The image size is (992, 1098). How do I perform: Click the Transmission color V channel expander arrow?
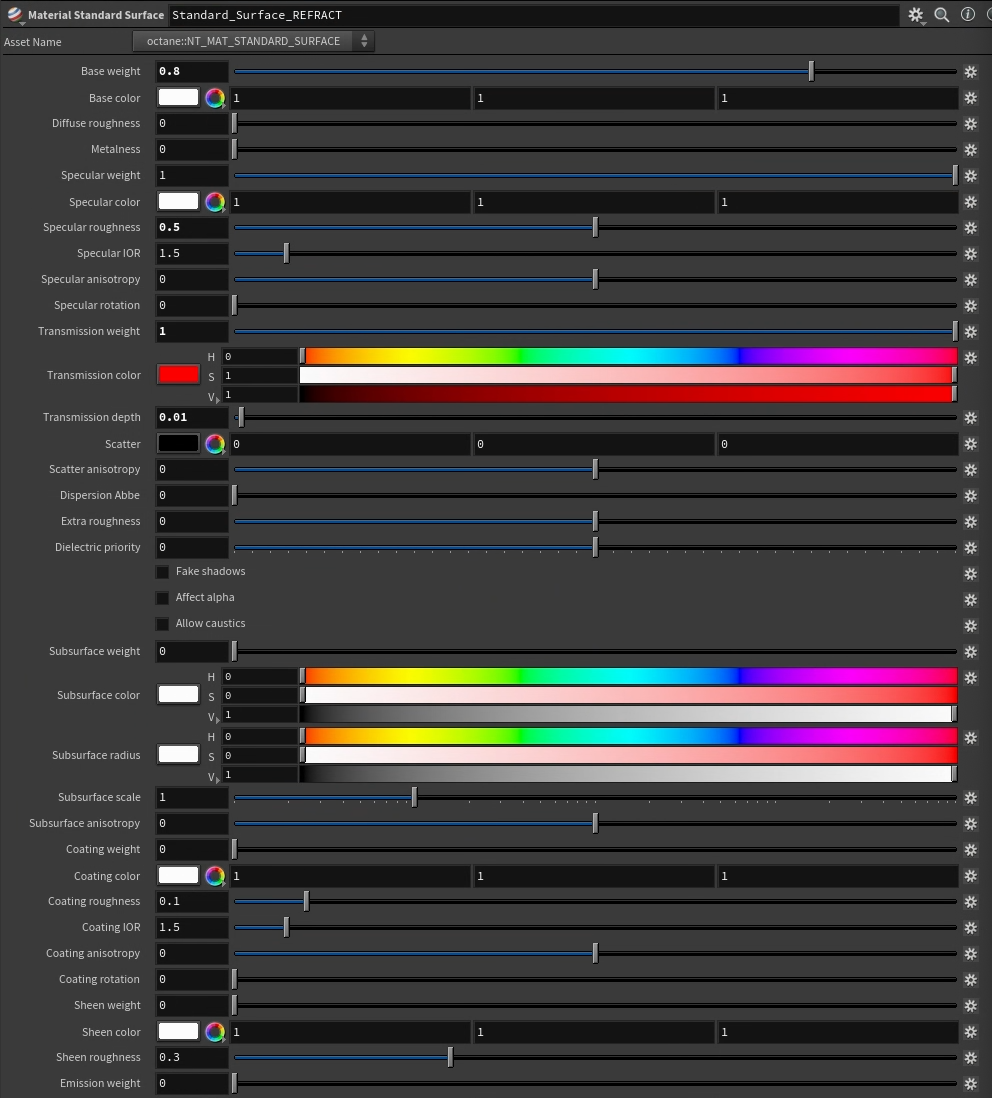coord(218,399)
